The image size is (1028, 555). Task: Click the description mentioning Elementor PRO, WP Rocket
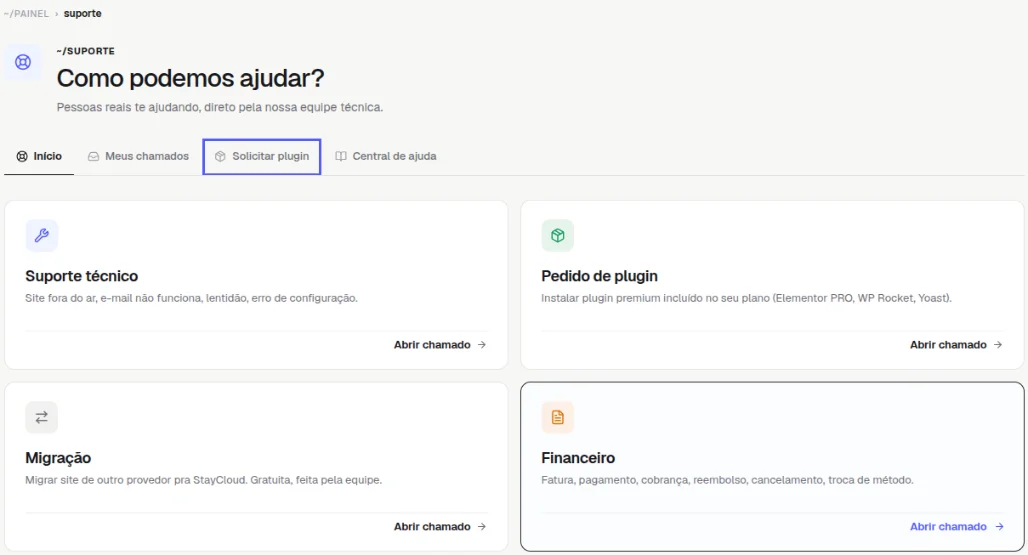(x=746, y=298)
